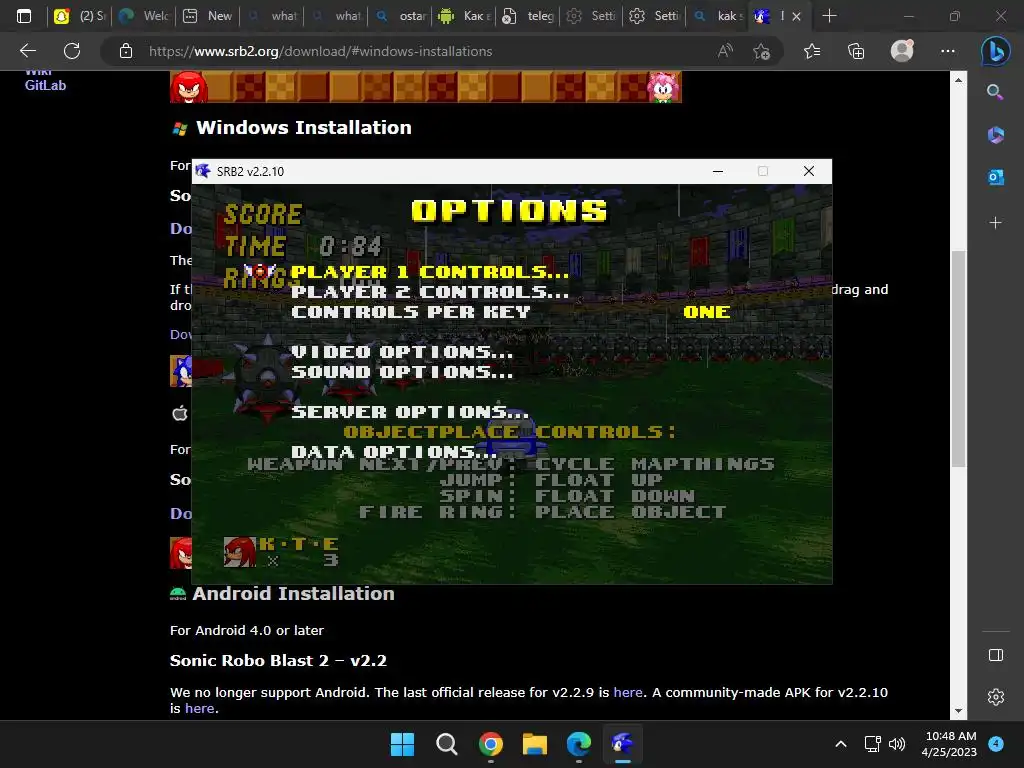
Task: Click the Edge tab actions menu icon
Action: click(x=24, y=16)
